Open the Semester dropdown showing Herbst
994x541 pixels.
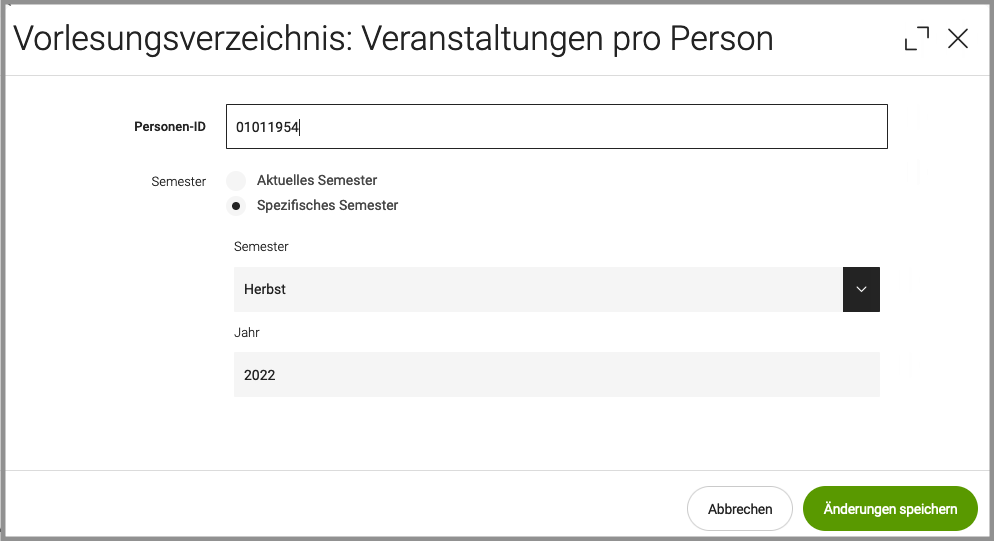tap(540, 289)
